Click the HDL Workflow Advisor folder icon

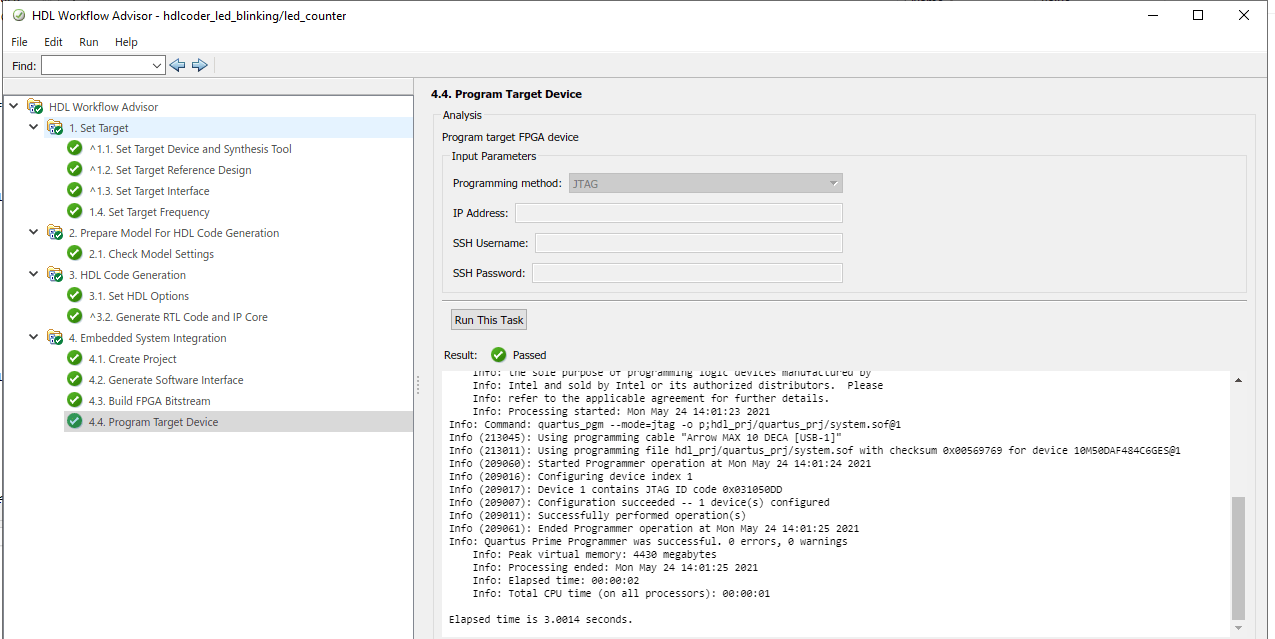pyautogui.click(x=36, y=107)
